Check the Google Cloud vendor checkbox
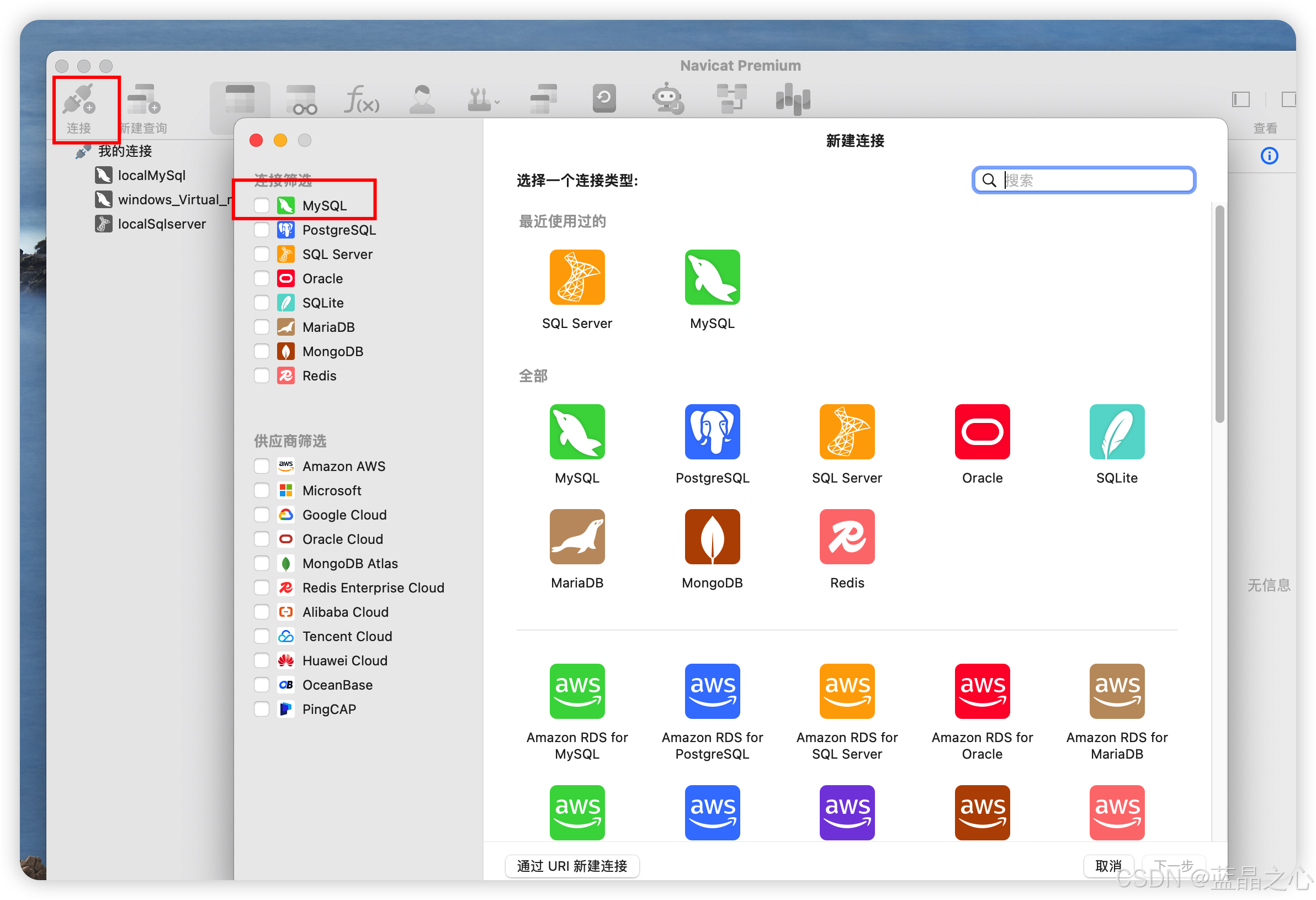This screenshot has width=1316, height=900. click(262, 515)
